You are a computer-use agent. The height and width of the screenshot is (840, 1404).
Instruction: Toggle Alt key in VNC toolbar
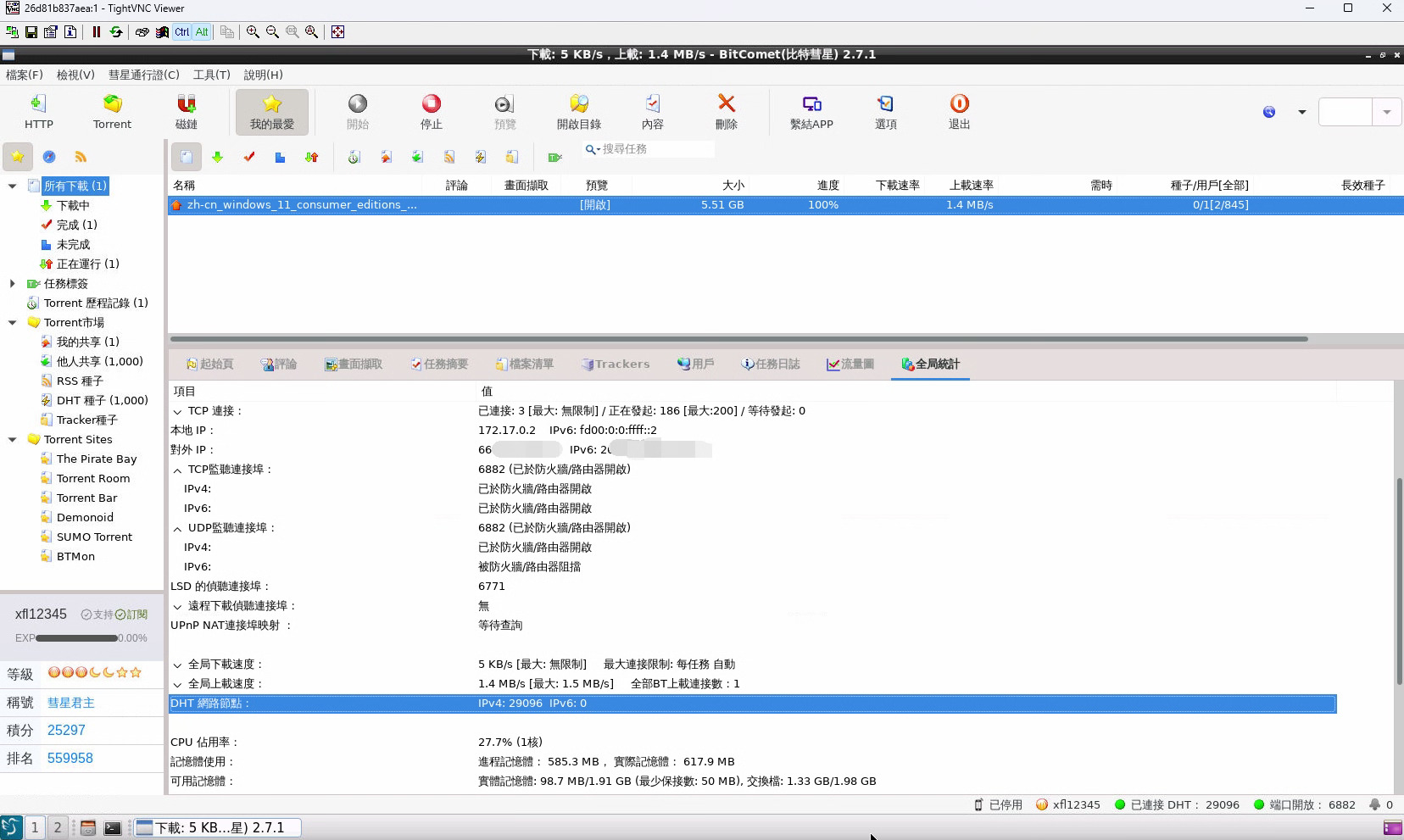click(x=202, y=32)
